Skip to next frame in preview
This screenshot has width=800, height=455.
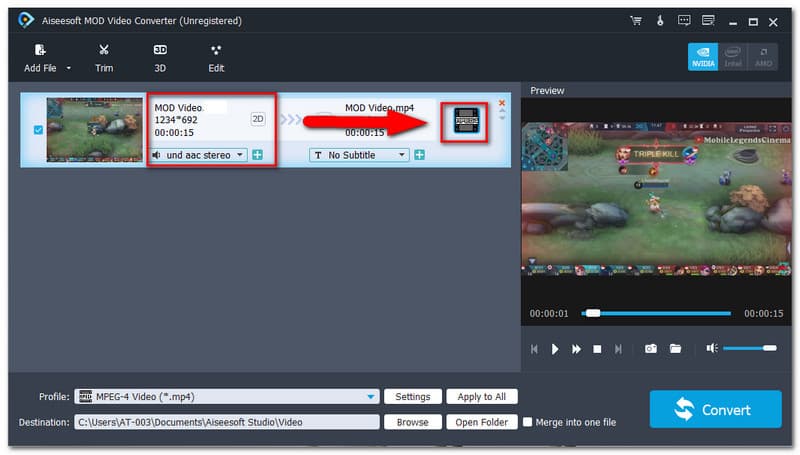[618, 349]
